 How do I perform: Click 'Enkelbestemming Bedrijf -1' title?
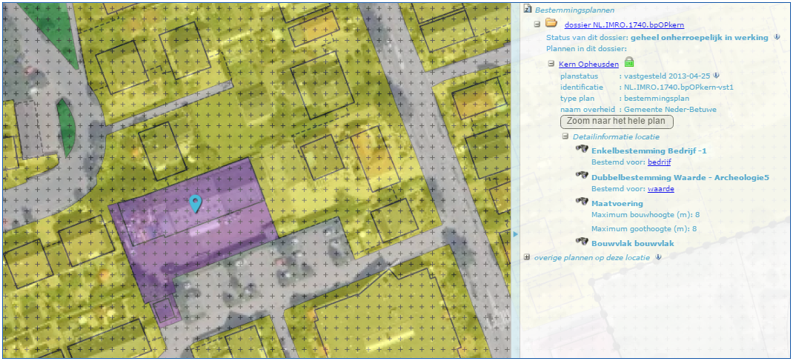pyautogui.click(x=649, y=151)
